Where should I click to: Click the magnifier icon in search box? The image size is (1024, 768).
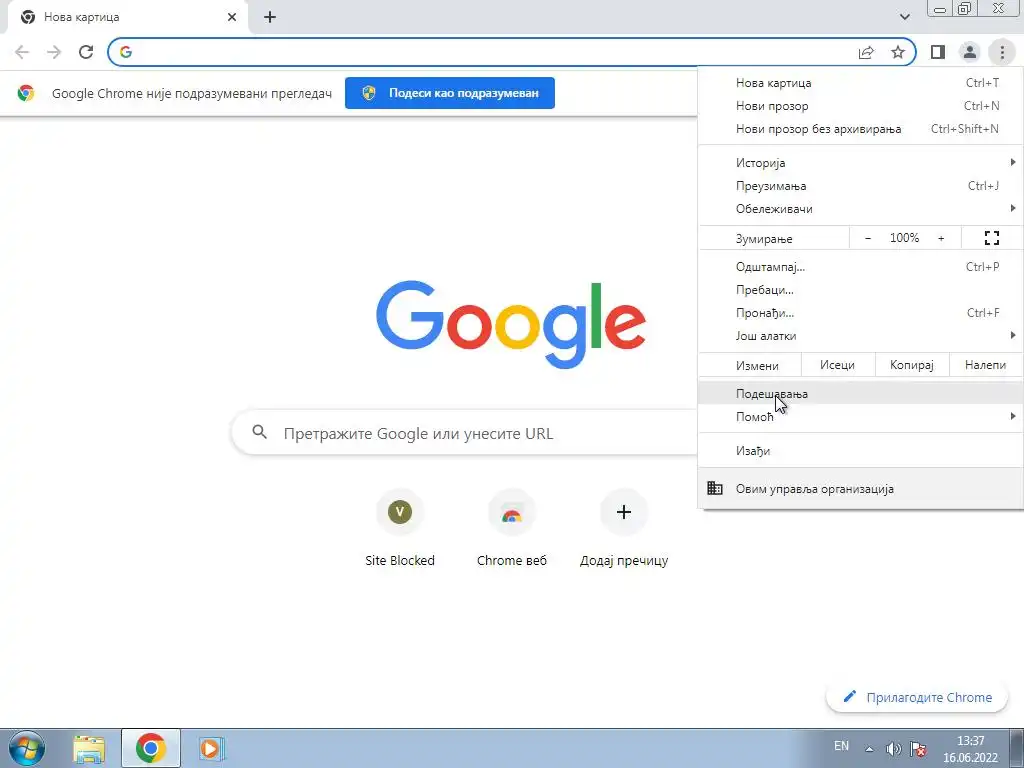coord(260,432)
